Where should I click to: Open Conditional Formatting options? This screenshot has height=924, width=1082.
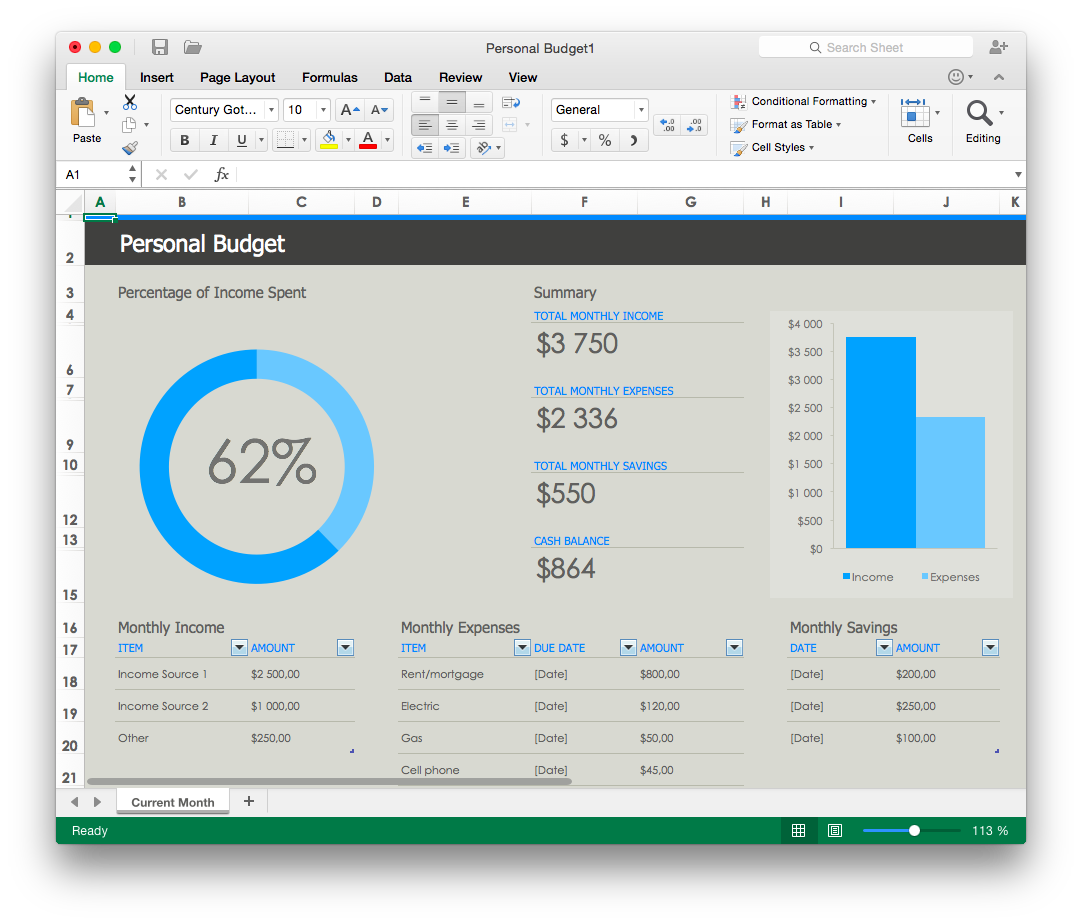tap(804, 101)
